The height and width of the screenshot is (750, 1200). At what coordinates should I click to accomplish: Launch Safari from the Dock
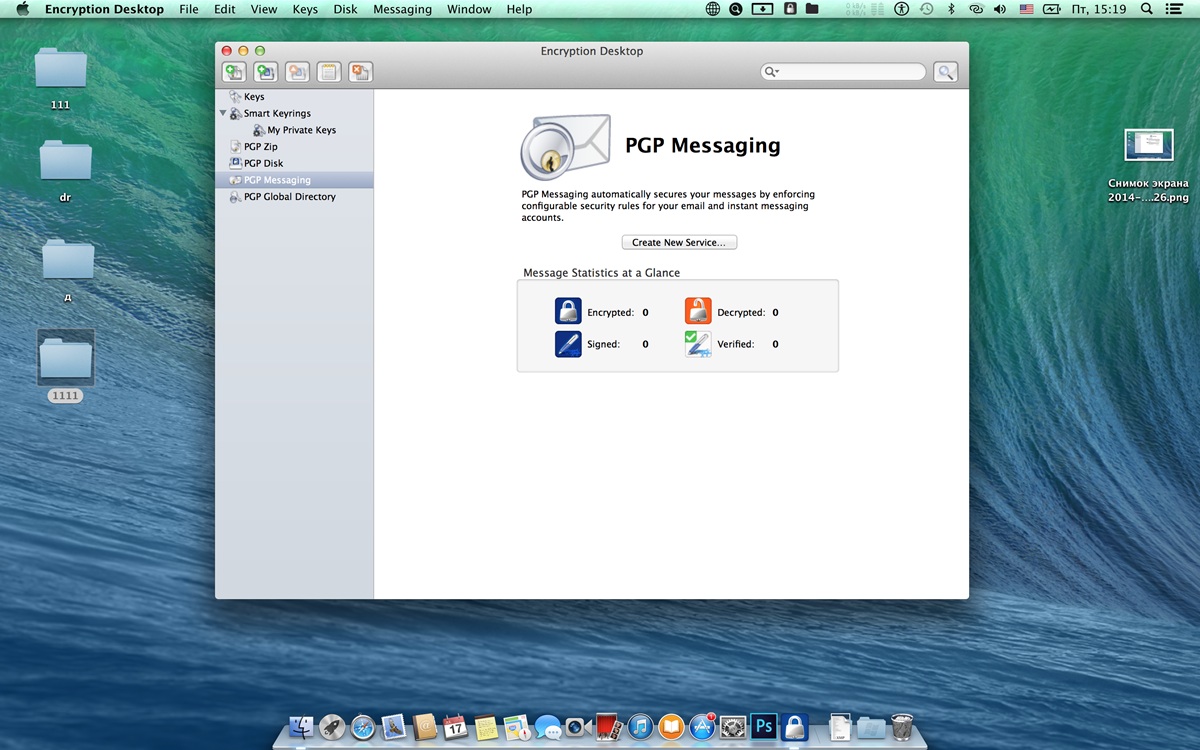tap(363, 727)
